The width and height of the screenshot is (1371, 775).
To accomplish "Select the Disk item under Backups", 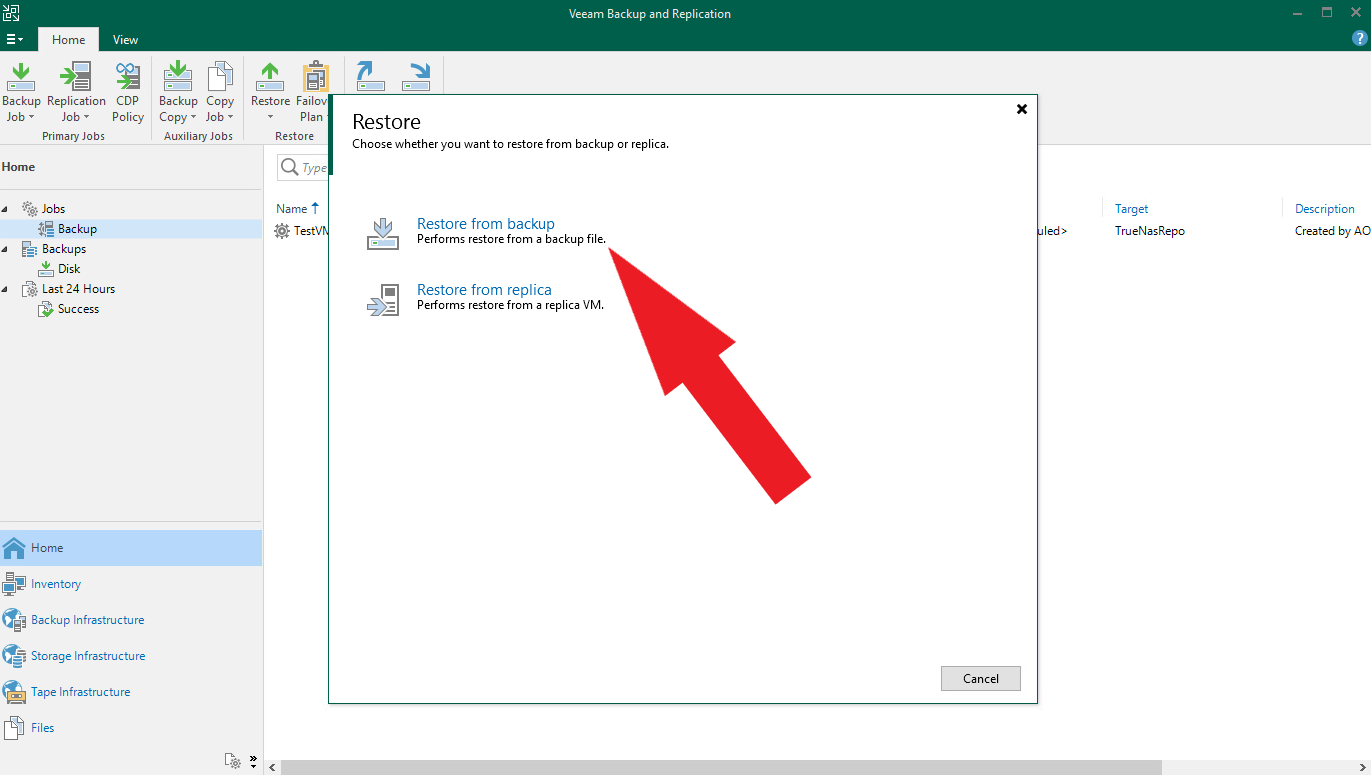I will [69, 269].
